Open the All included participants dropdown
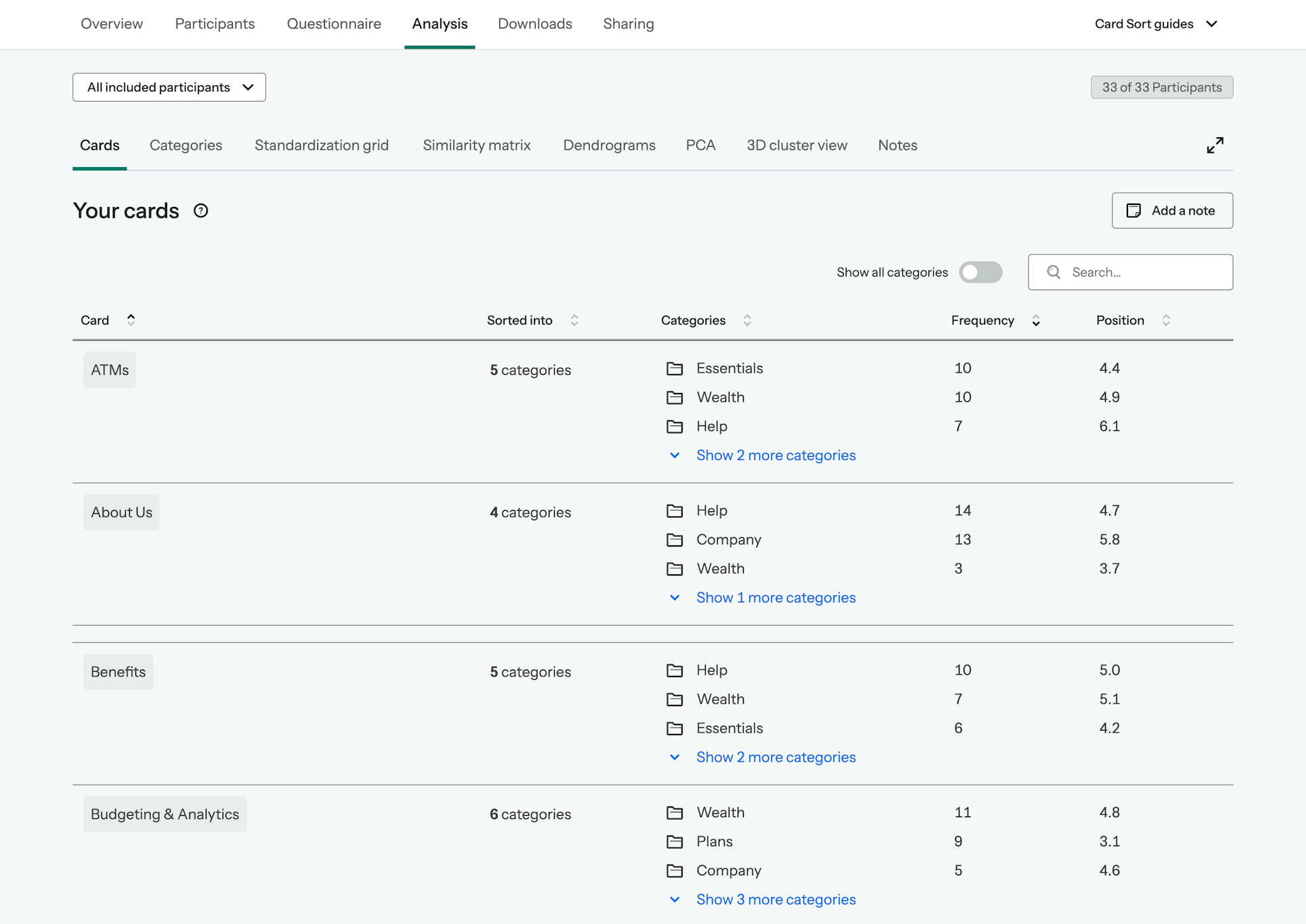Screen dimensions: 1306x924 pyautogui.click(x=168, y=87)
